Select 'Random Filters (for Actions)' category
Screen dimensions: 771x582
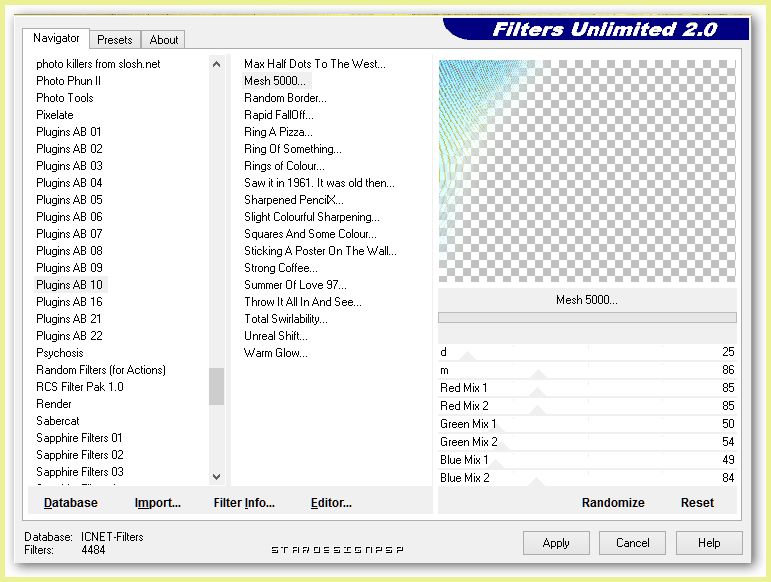(101, 370)
